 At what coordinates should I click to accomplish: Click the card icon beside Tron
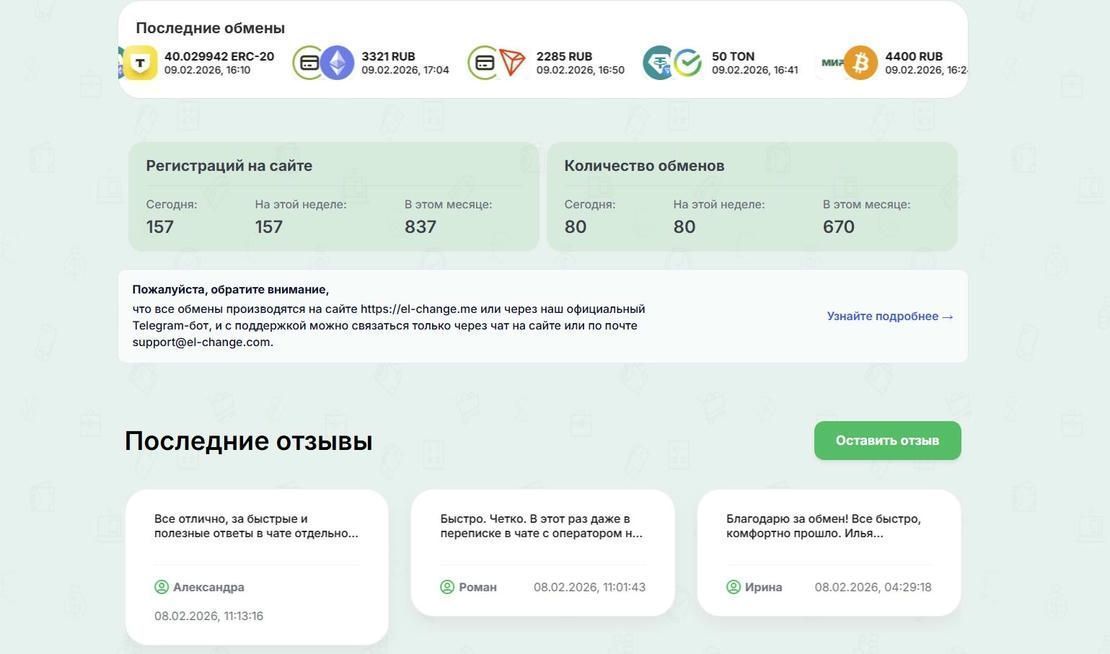point(484,63)
